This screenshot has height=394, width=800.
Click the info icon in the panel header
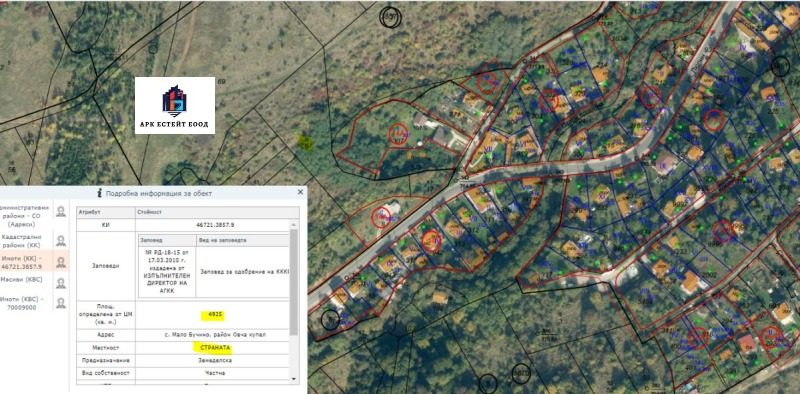[99, 193]
